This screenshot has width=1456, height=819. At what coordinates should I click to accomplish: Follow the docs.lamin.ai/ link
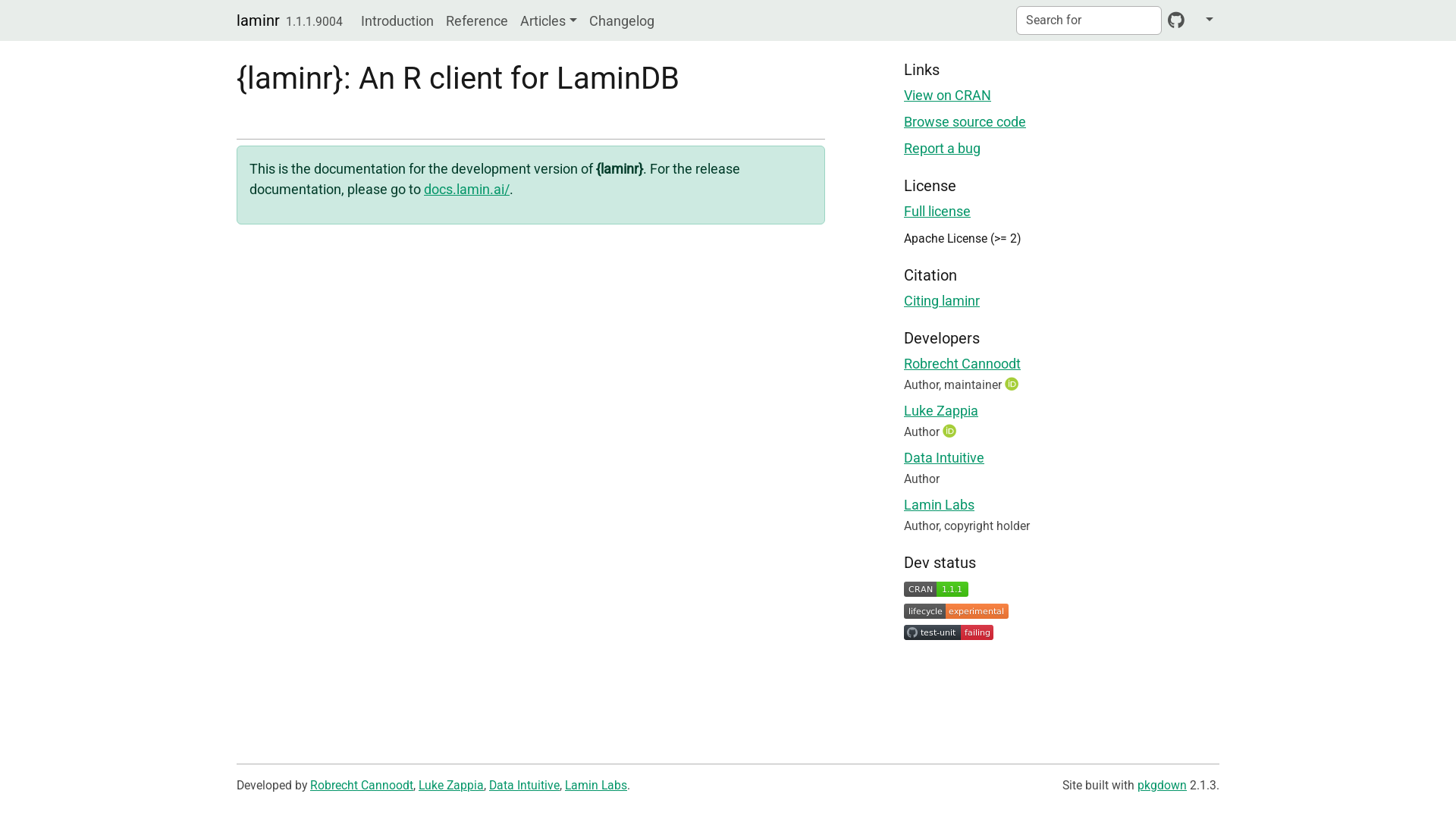466,190
